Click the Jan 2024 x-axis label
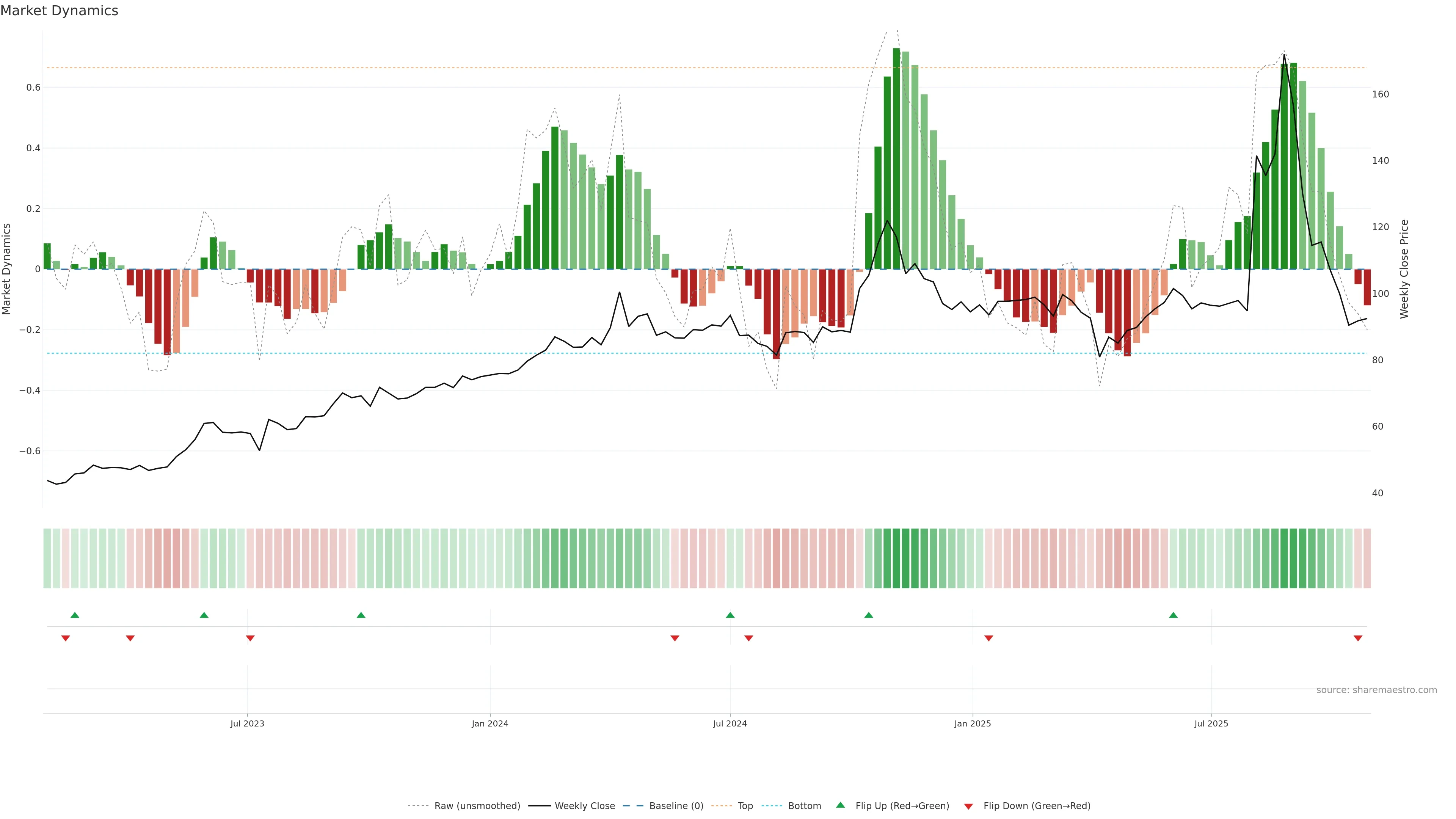The width and height of the screenshot is (1456, 819). [490, 723]
